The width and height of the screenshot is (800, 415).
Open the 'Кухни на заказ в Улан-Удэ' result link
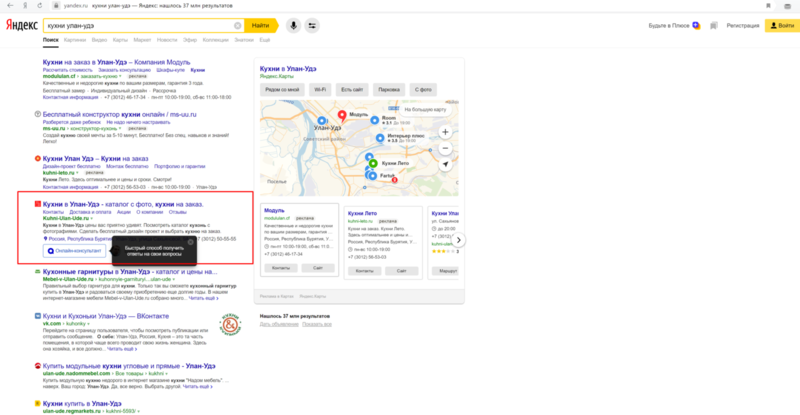click(x=90, y=61)
